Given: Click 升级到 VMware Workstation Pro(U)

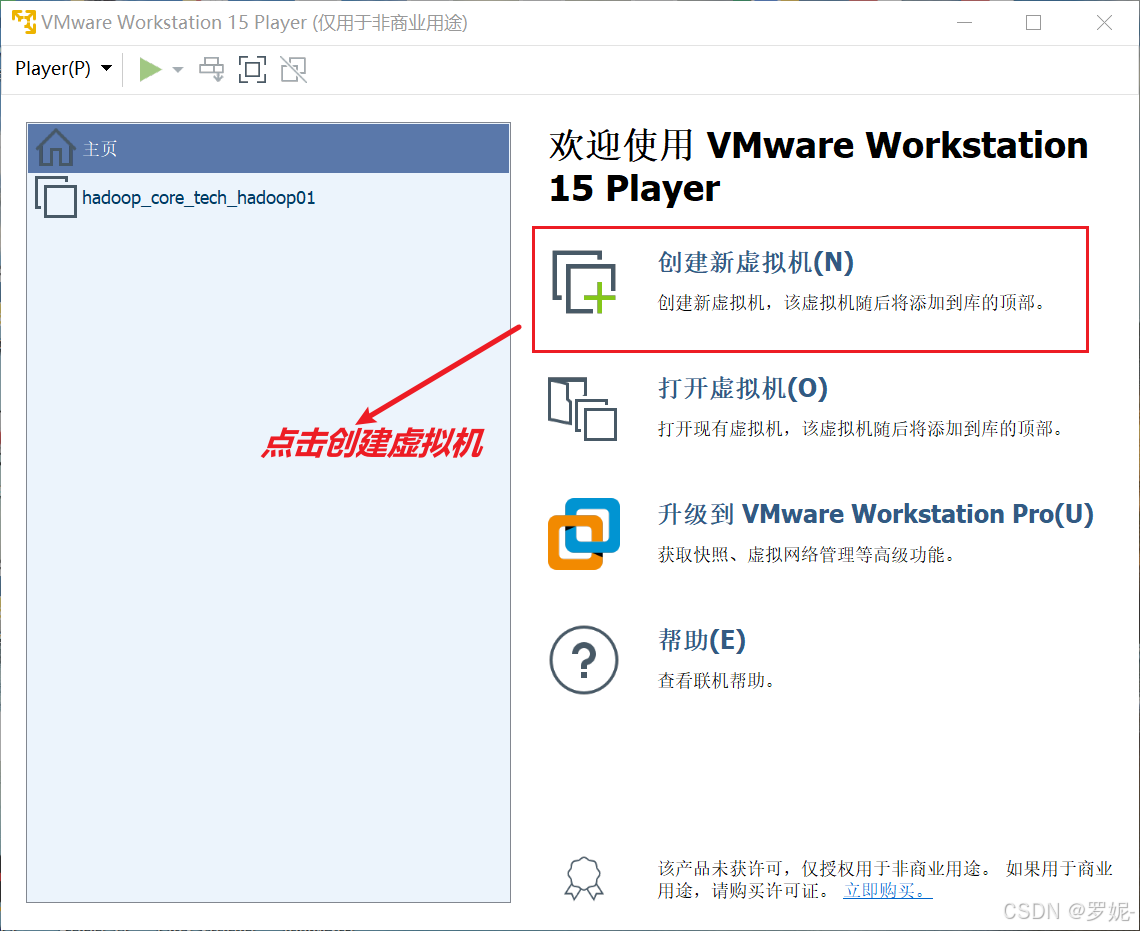Looking at the screenshot, I should (x=875, y=514).
